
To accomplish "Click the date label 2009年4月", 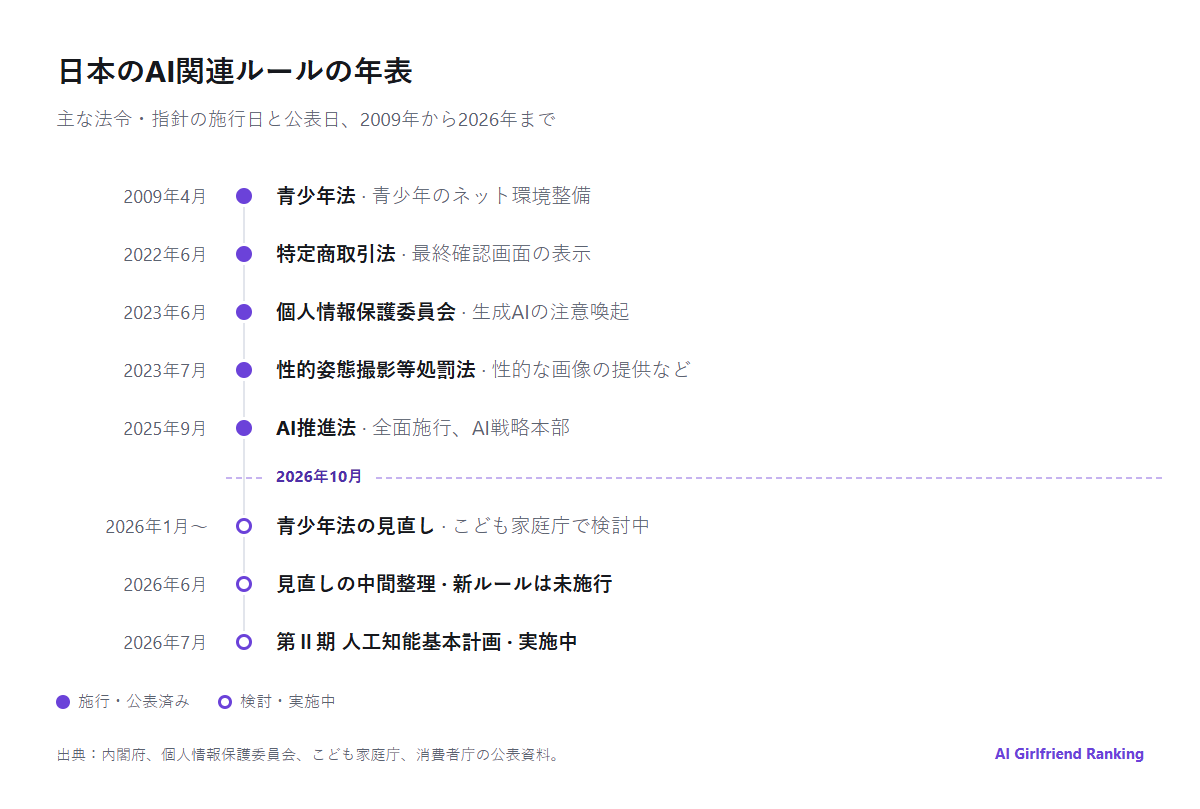I will 165,196.
